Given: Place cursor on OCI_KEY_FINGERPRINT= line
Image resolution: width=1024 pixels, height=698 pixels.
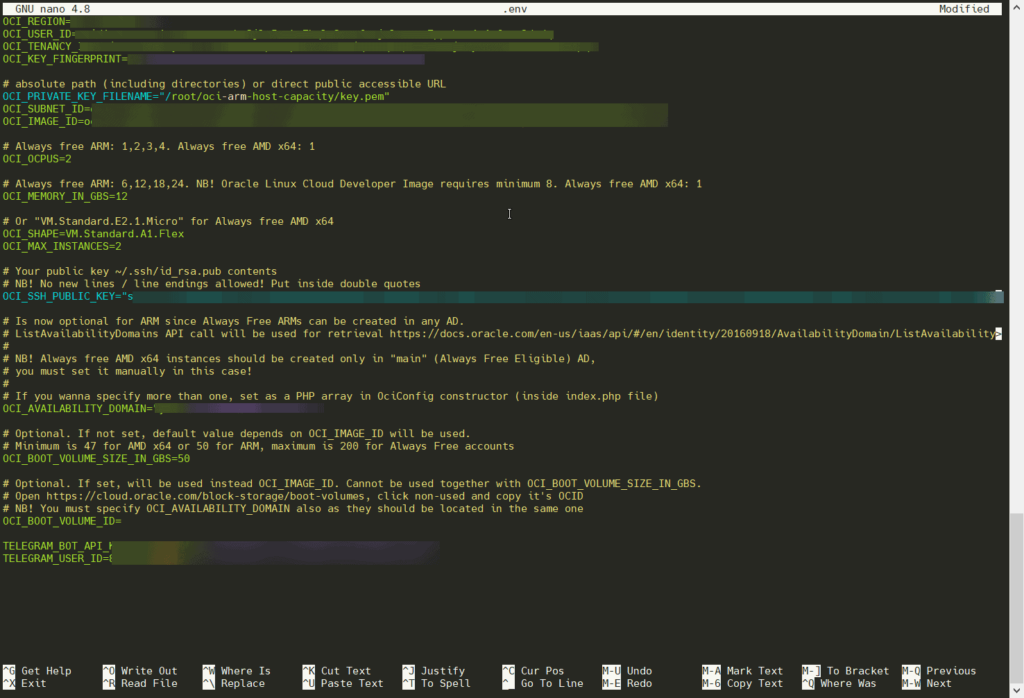Looking at the screenshot, I should click(x=214, y=59).
